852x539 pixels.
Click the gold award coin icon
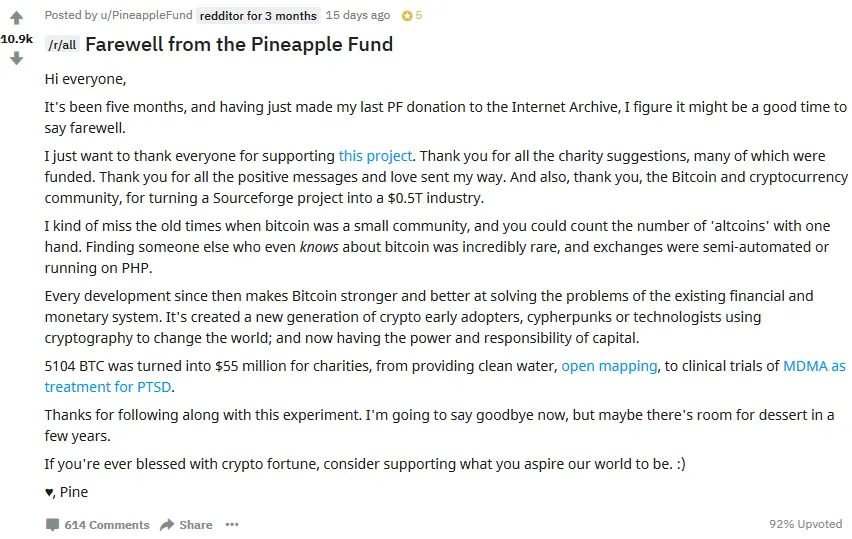[x=407, y=16]
